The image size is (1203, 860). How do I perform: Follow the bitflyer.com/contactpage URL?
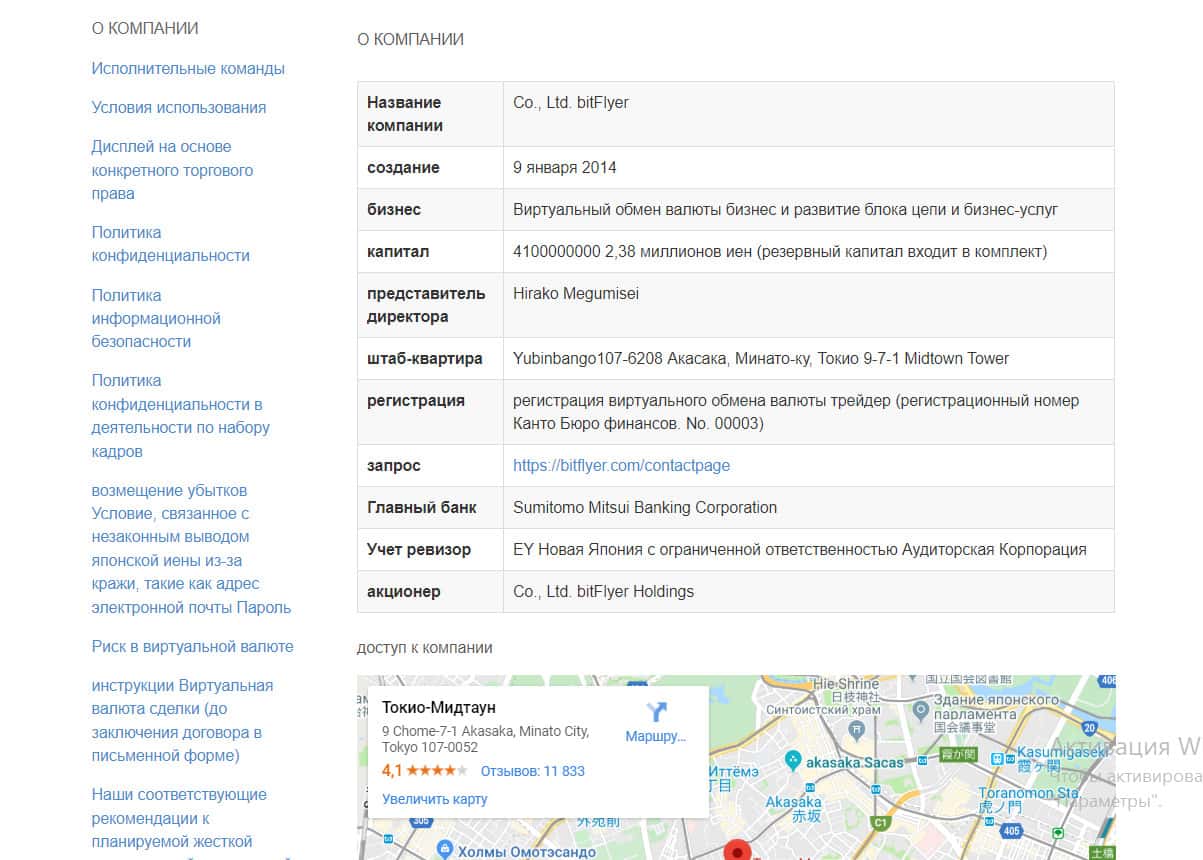pos(621,465)
